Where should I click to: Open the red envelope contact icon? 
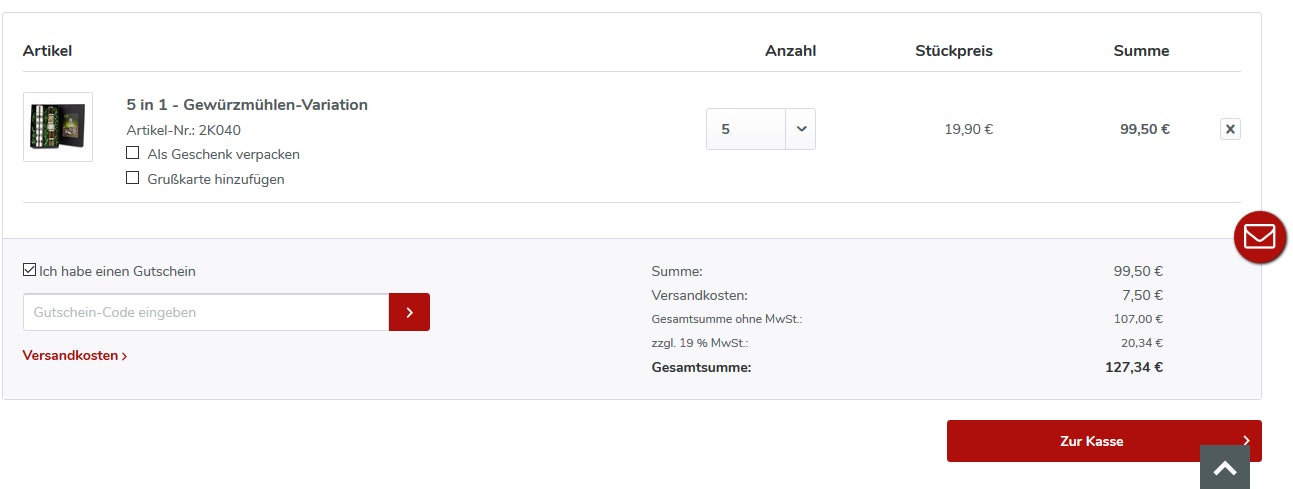1260,237
